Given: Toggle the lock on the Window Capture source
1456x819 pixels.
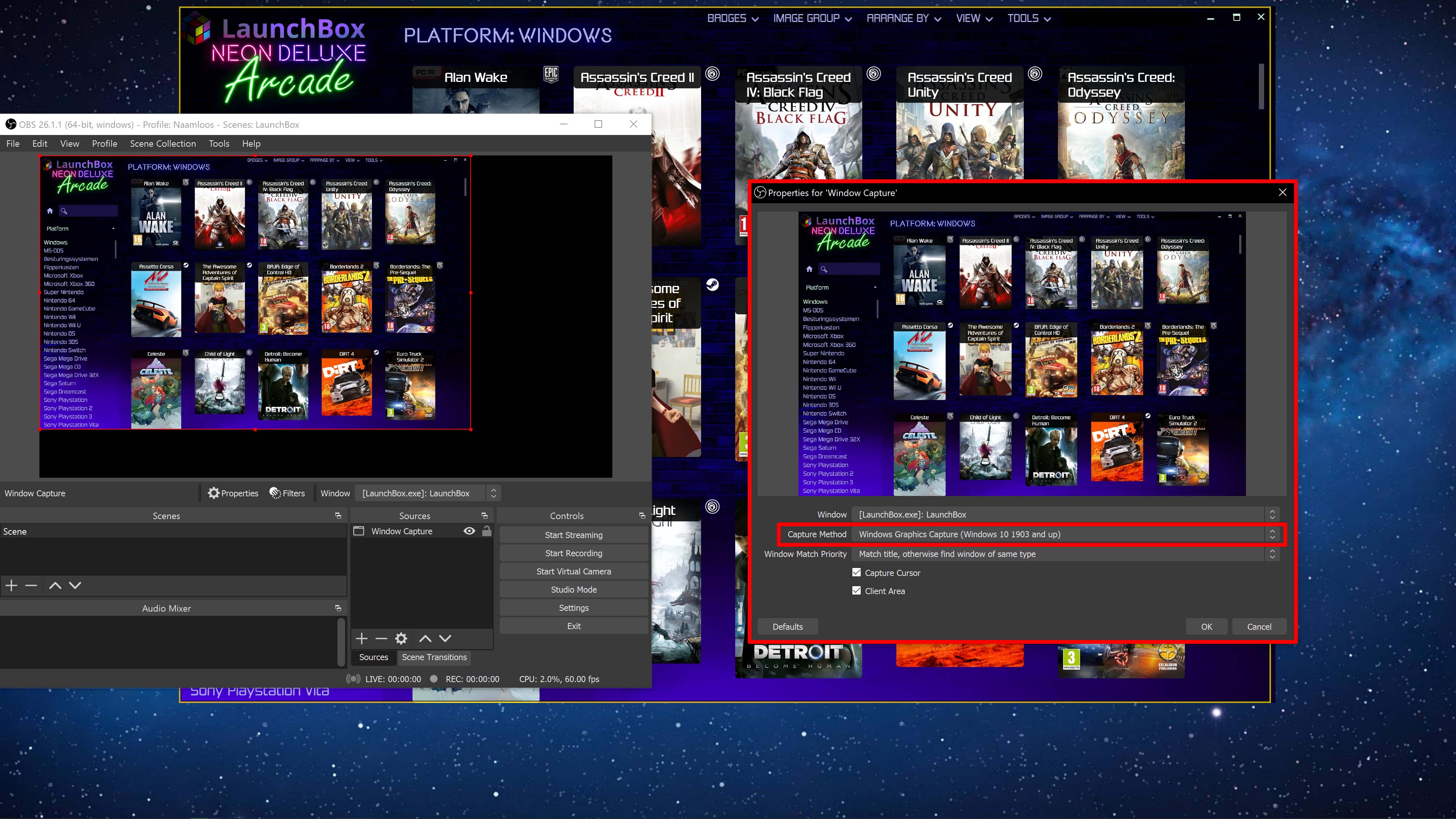Looking at the screenshot, I should [486, 531].
